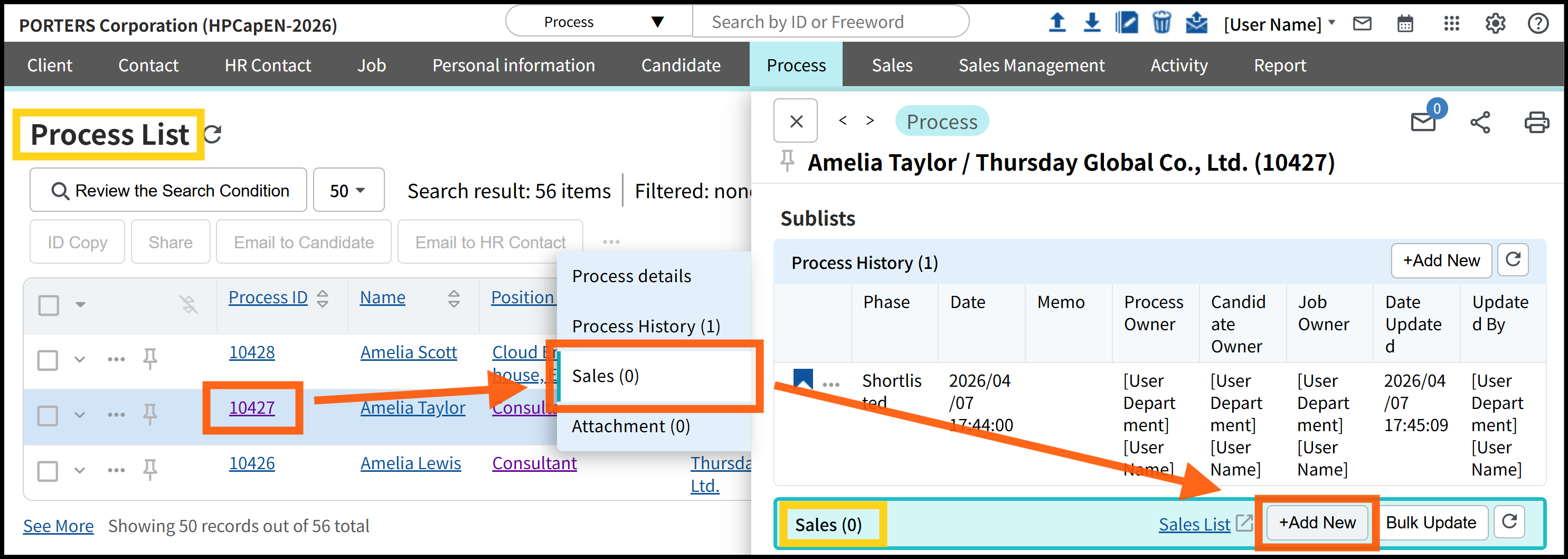Switch to the Candidate tab

point(681,65)
